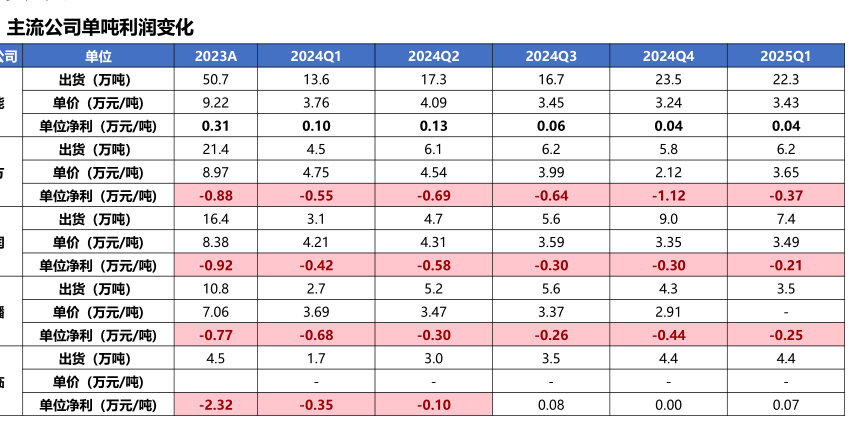Image resolution: width=861 pixels, height=424 pixels.
Task: Select the cell with value 7.06
Action: point(216,311)
